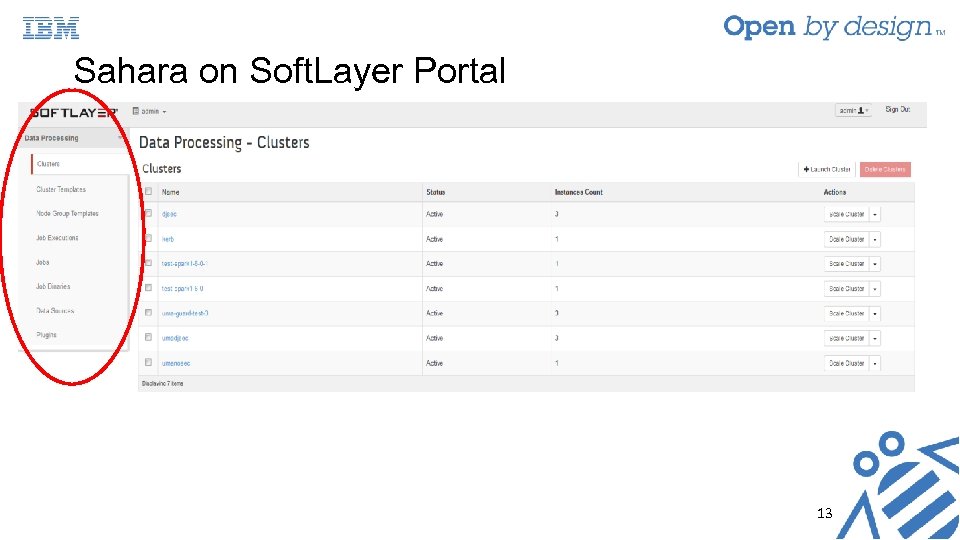Open the admin user menu button
Viewport: 960px width, 540px height.
point(853,110)
